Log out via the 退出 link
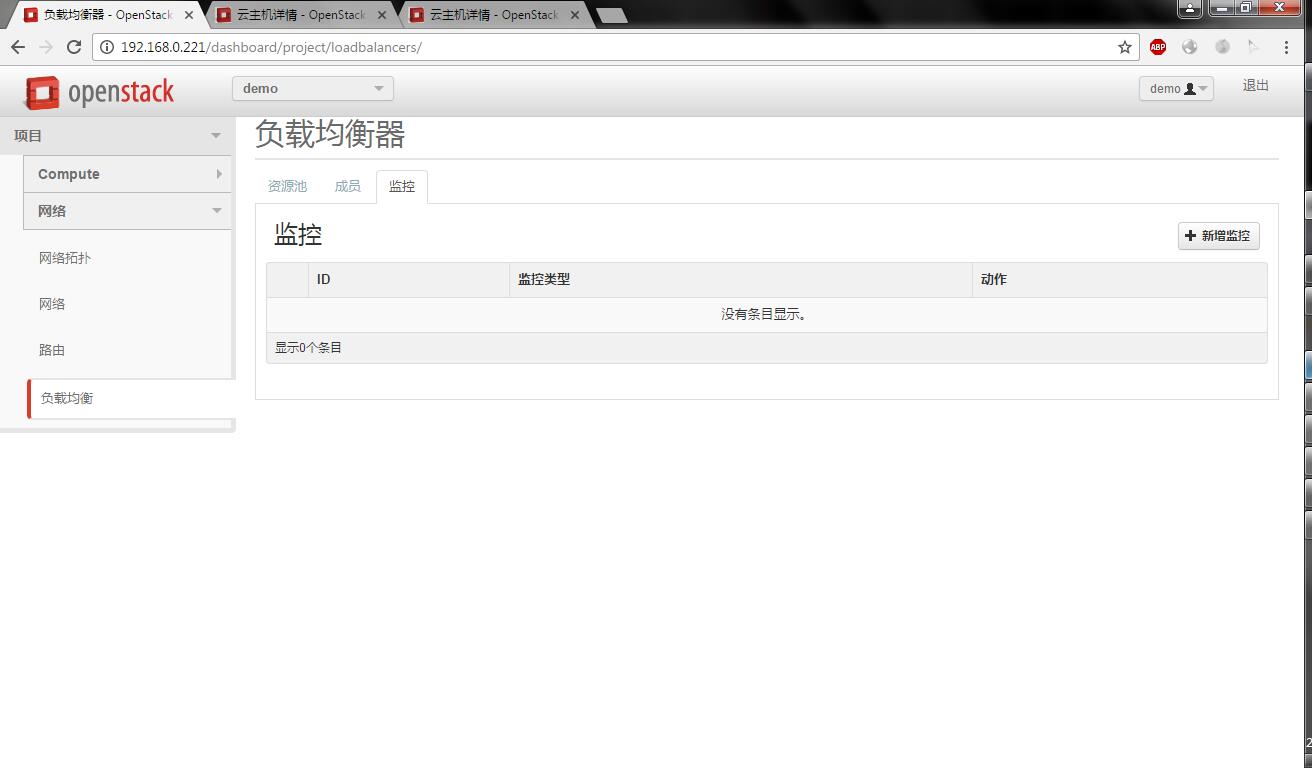Screen dimensions: 1312x768 tap(1256, 86)
